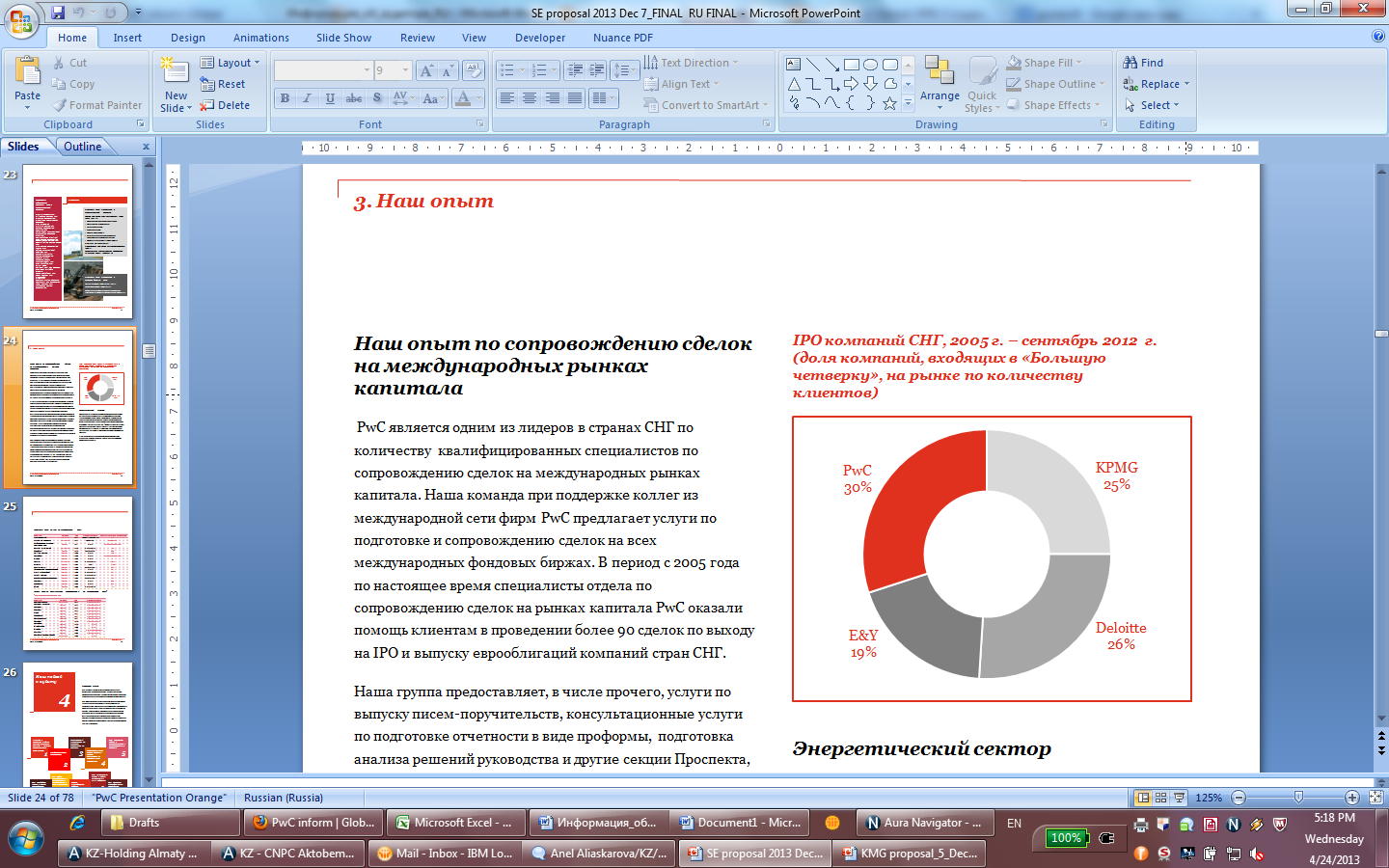Image resolution: width=1389 pixels, height=868 pixels.
Task: Fit slide to current window icon
Action: [x=1375, y=798]
